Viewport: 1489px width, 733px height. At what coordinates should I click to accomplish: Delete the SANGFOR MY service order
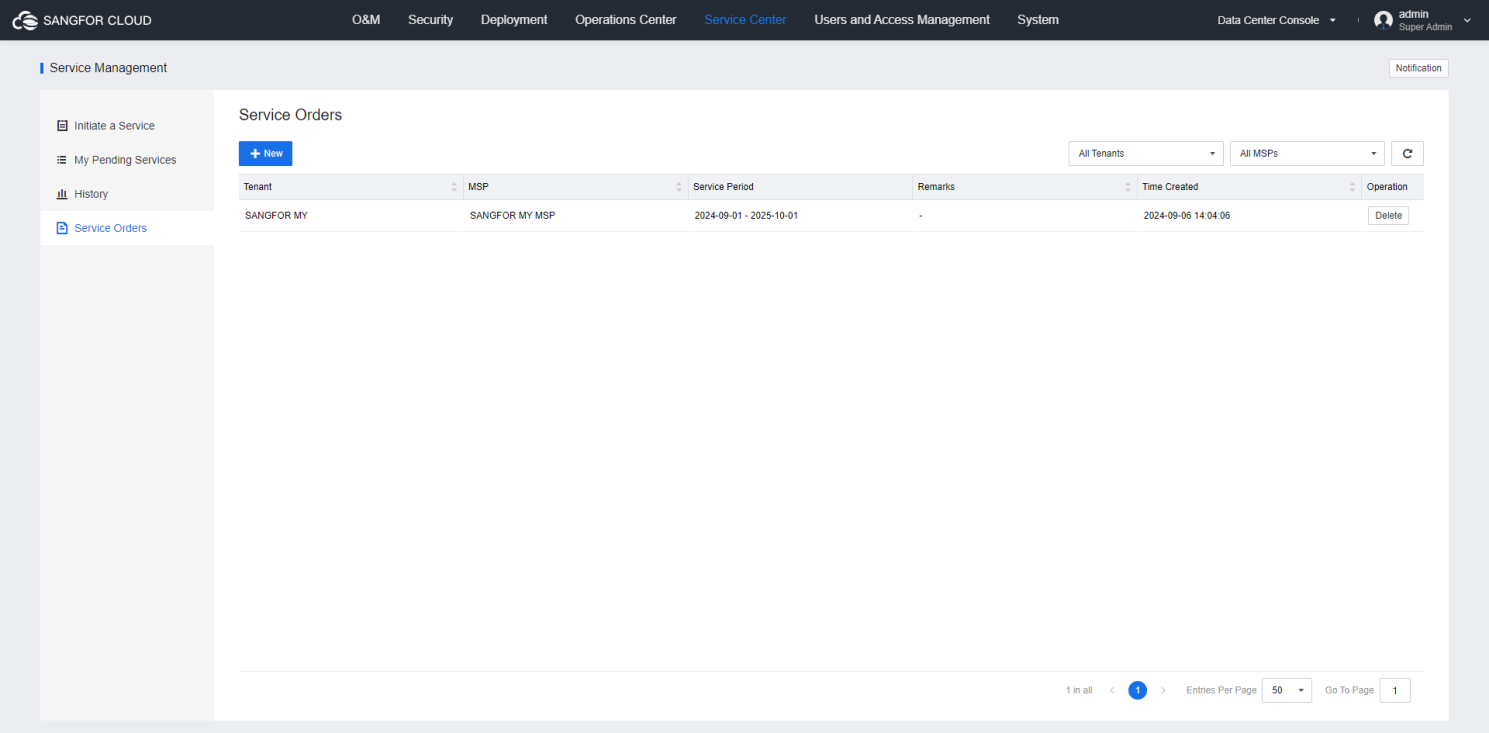click(1388, 216)
